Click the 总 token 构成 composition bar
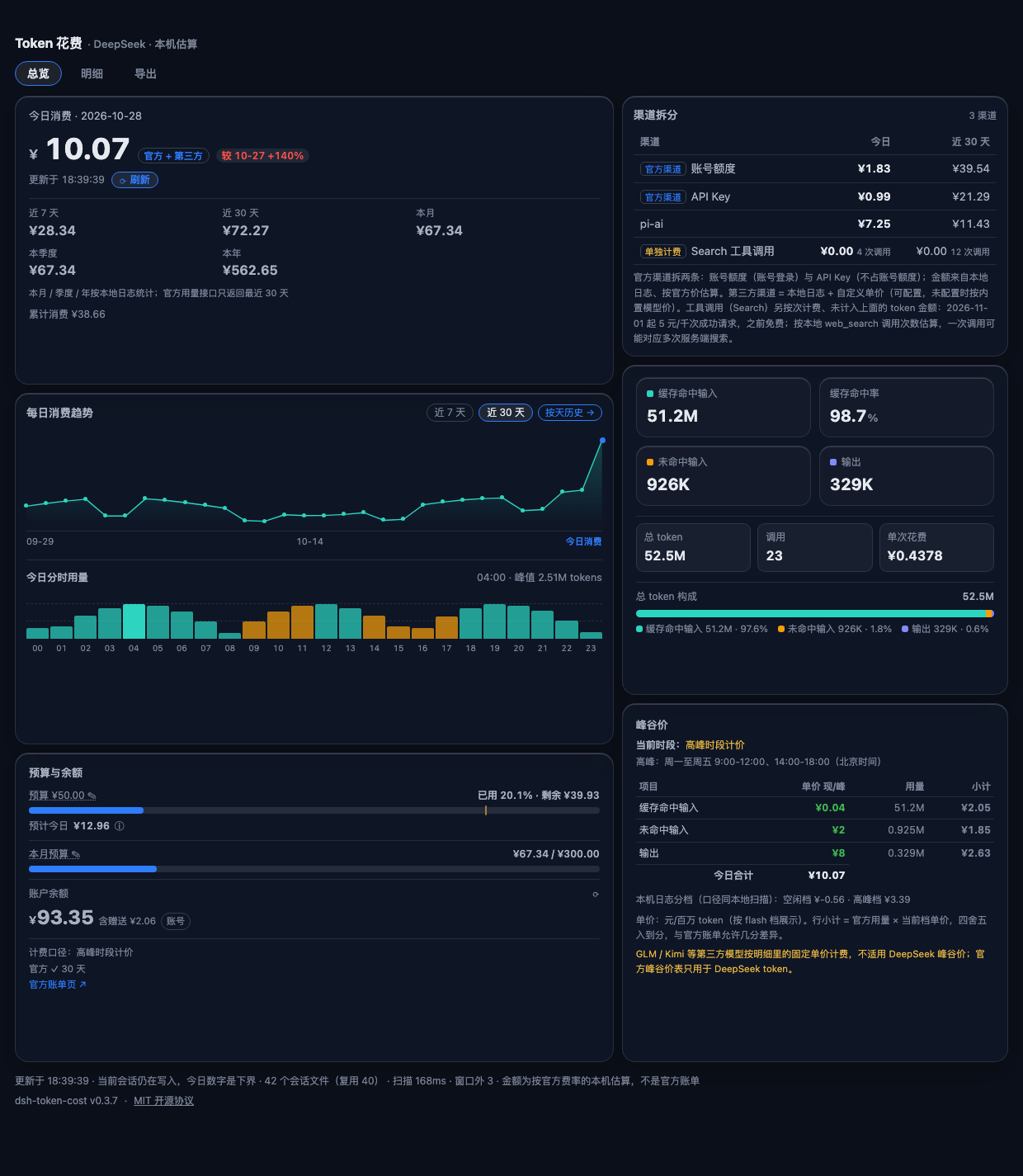 pyautogui.click(x=815, y=613)
